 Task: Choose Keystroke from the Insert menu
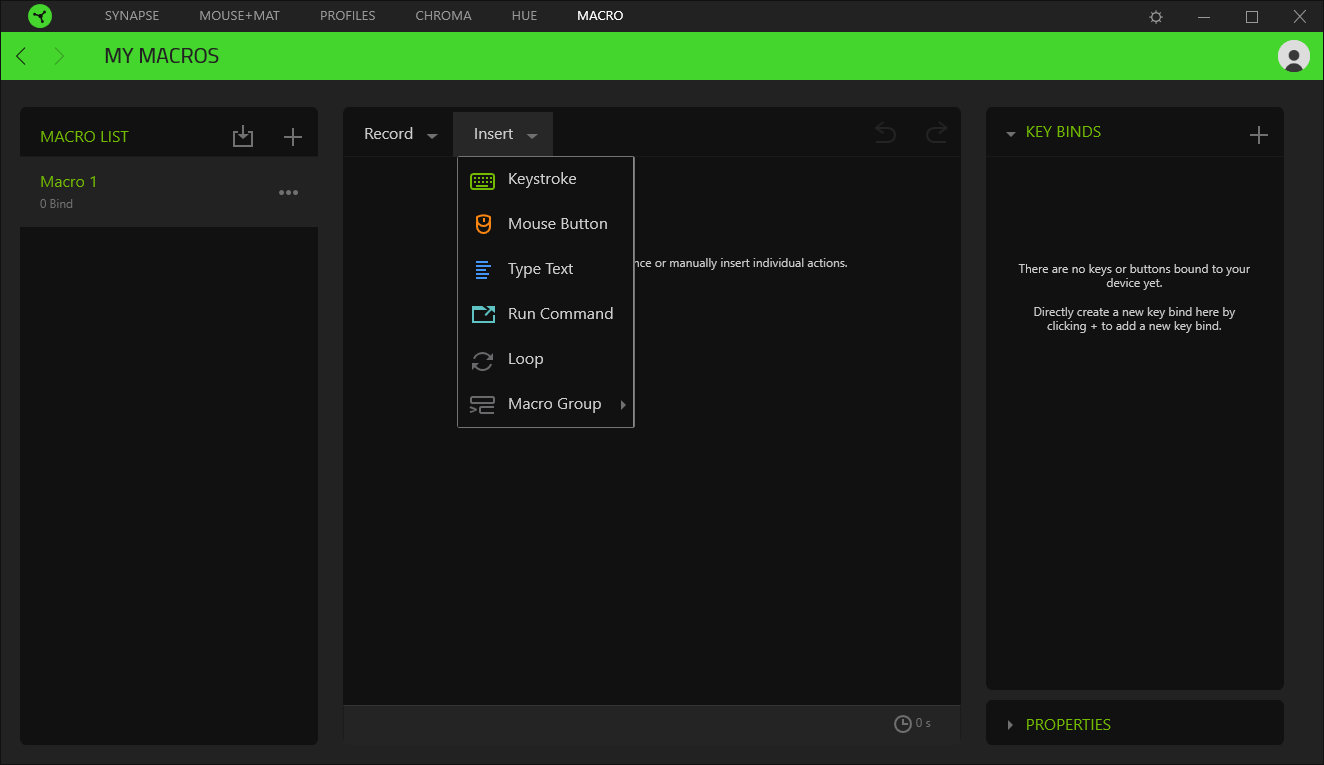point(541,179)
